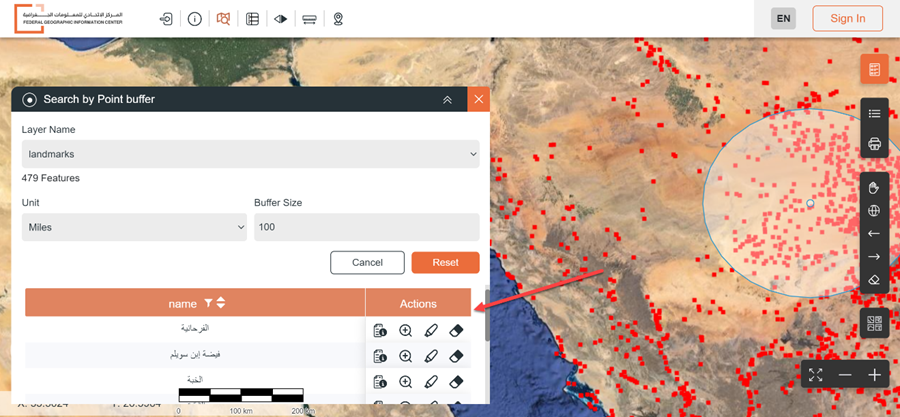This screenshot has height=417, width=900.
Task: Zoom out the map with minus button
Action: point(845,375)
